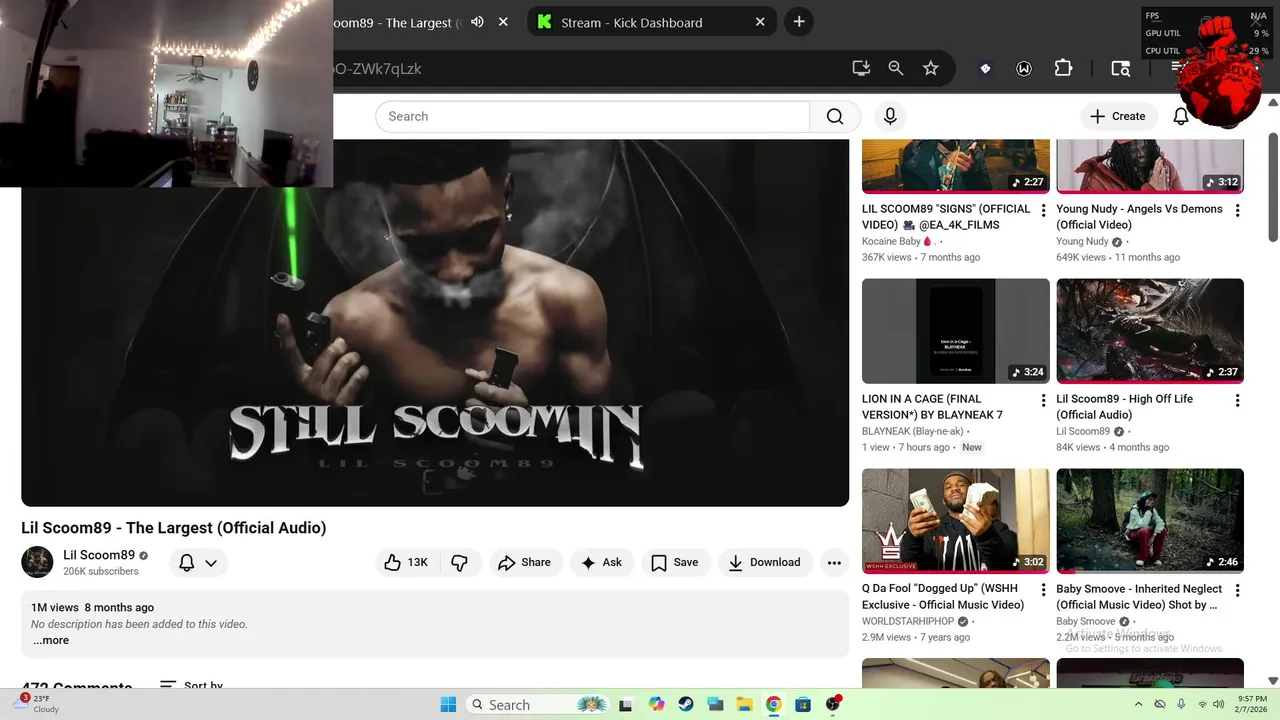Image resolution: width=1280 pixels, height=720 pixels.
Task: Open LIL SCOOM89 SIGNS video thumbnail
Action: pyautogui.click(x=956, y=166)
